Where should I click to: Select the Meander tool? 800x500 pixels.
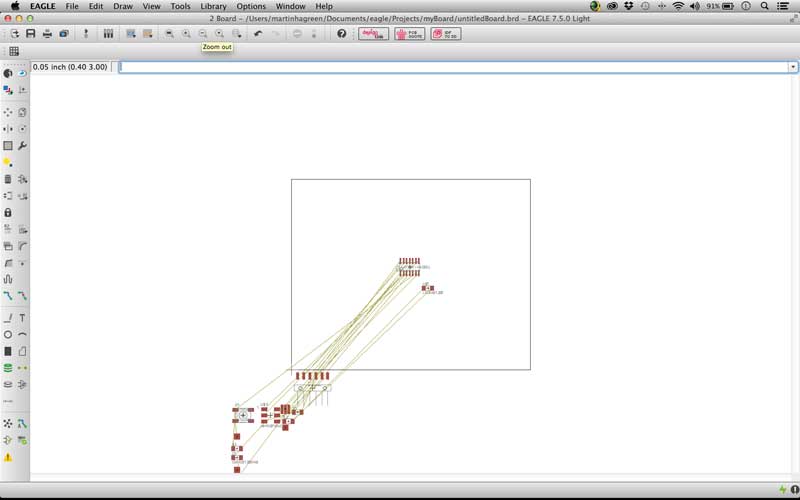coord(8,279)
